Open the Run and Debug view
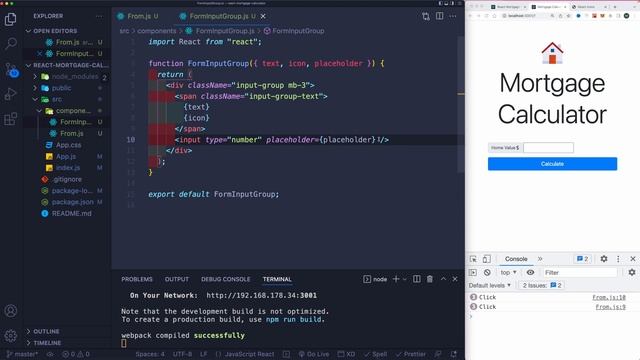Screen dimensions: 640x360 click(11, 94)
